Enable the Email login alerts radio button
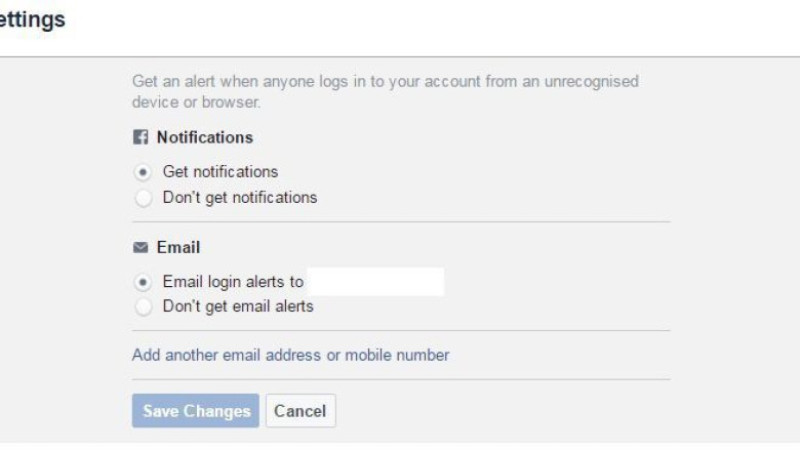800x451 pixels. (x=143, y=282)
